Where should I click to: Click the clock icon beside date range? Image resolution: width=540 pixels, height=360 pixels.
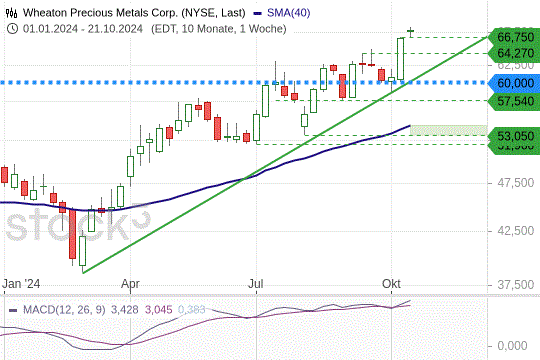click(x=12, y=29)
